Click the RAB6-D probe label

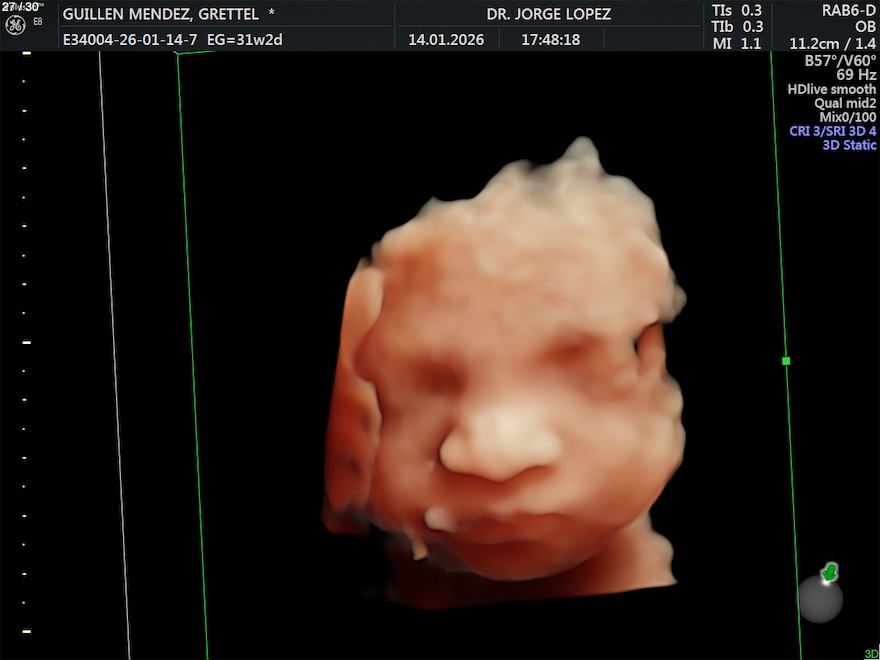point(846,11)
